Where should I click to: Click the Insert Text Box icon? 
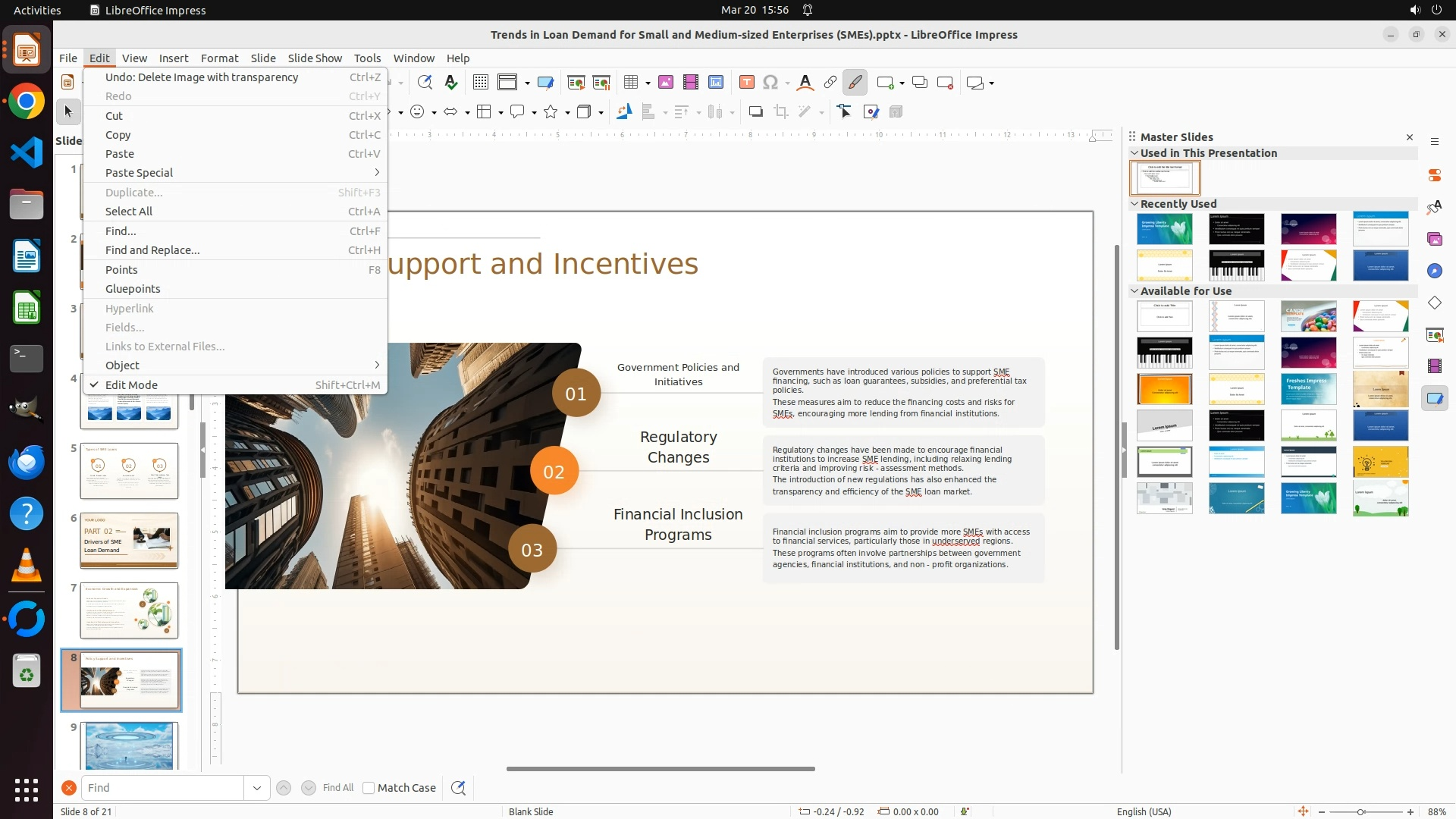(747, 83)
